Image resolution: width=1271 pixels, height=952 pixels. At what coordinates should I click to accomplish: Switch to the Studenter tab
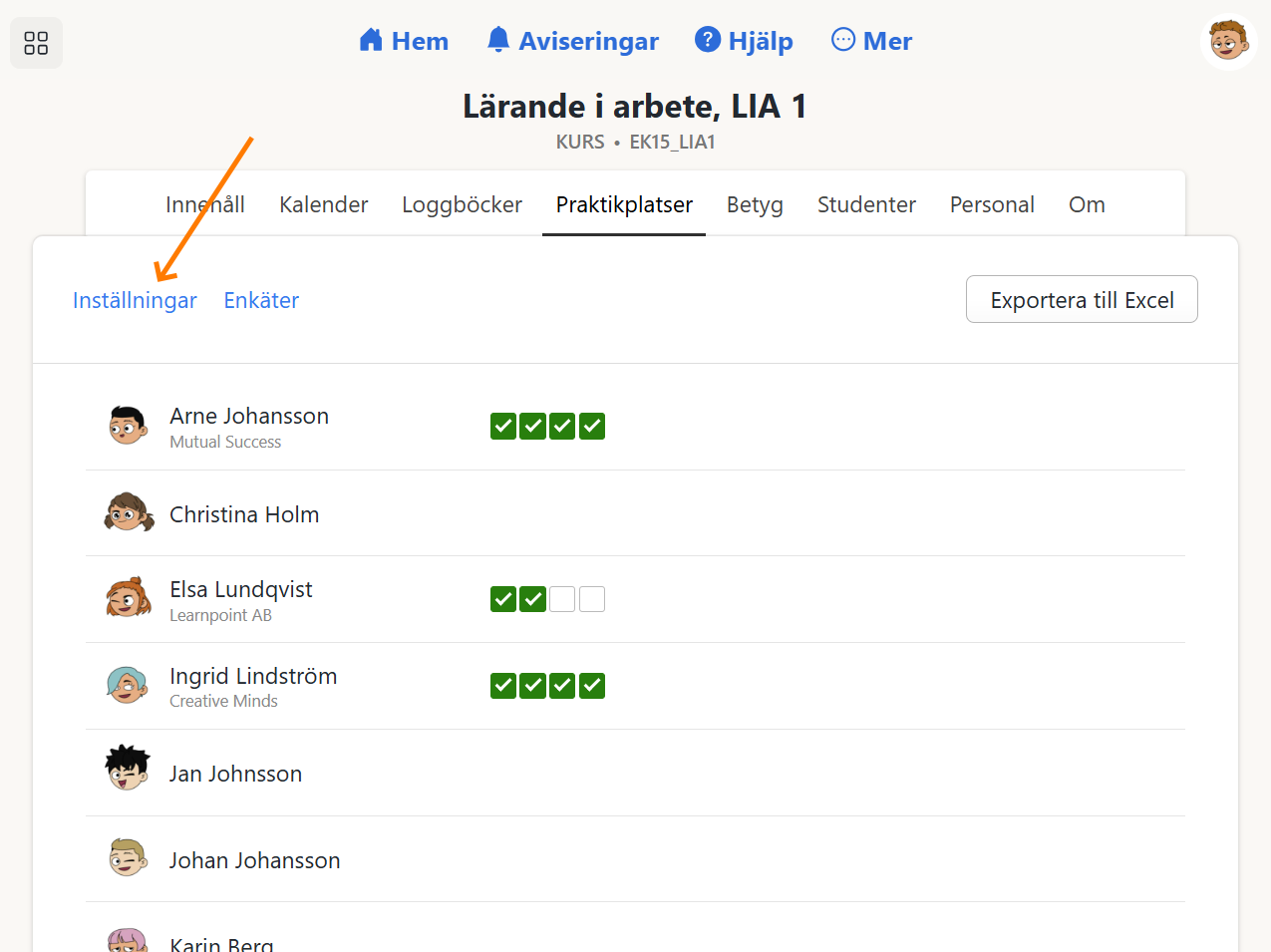(x=866, y=204)
